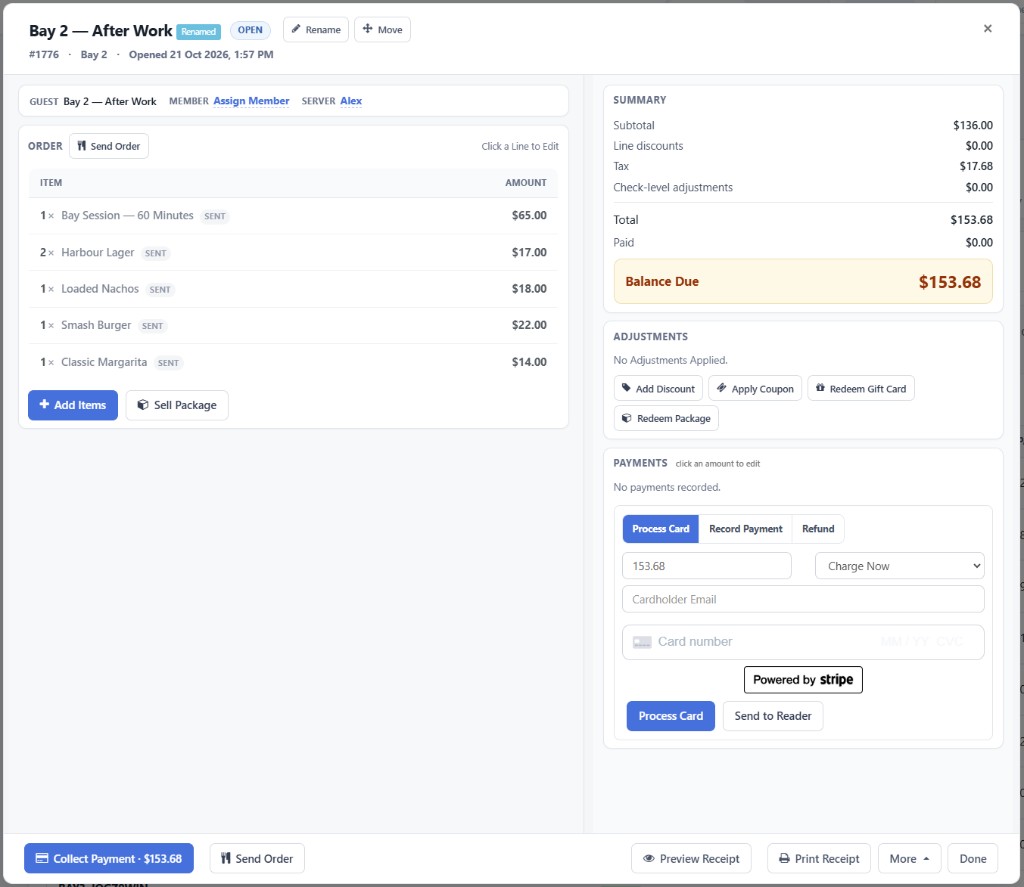Click the Subtotal $136.00 value

[972, 125]
